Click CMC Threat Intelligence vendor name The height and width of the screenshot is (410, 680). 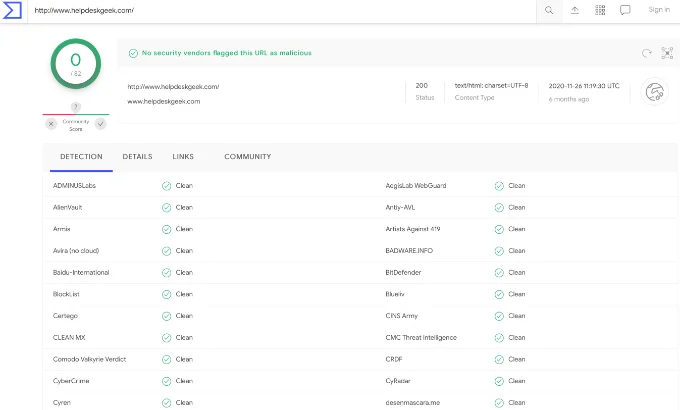(421, 338)
